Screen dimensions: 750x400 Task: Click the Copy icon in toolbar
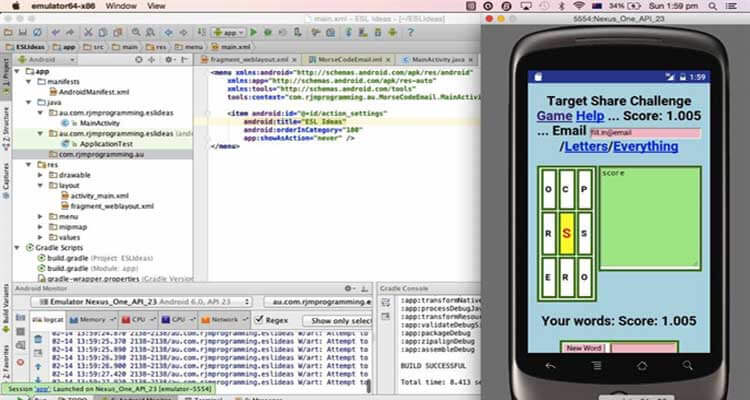[x=102, y=33]
